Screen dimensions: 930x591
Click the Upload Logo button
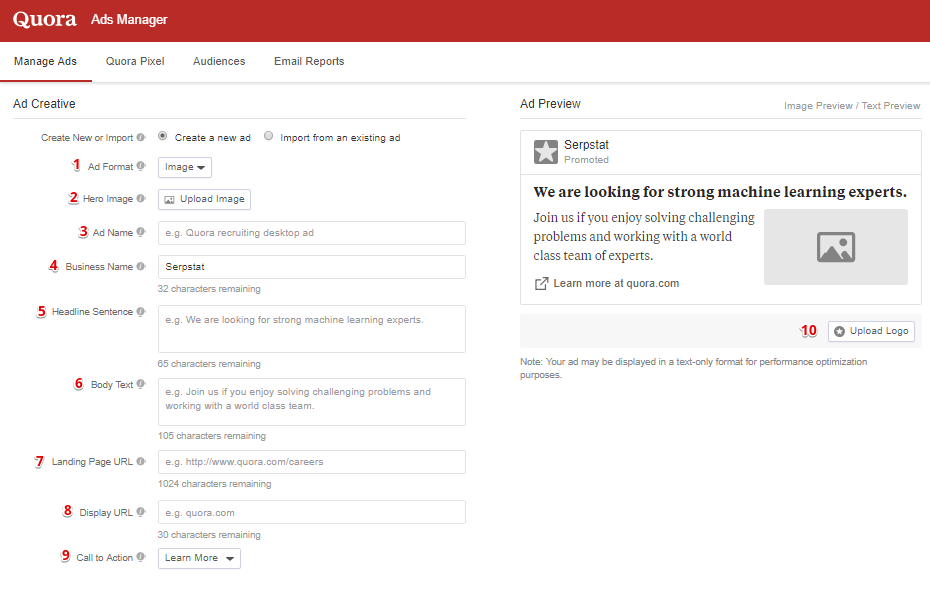871,331
